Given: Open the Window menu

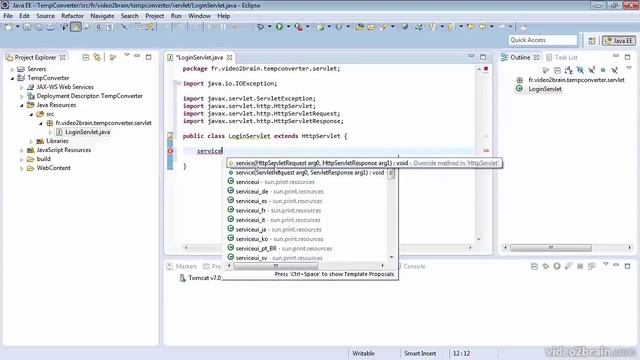Looking at the screenshot, I should pyautogui.click(x=199, y=16).
